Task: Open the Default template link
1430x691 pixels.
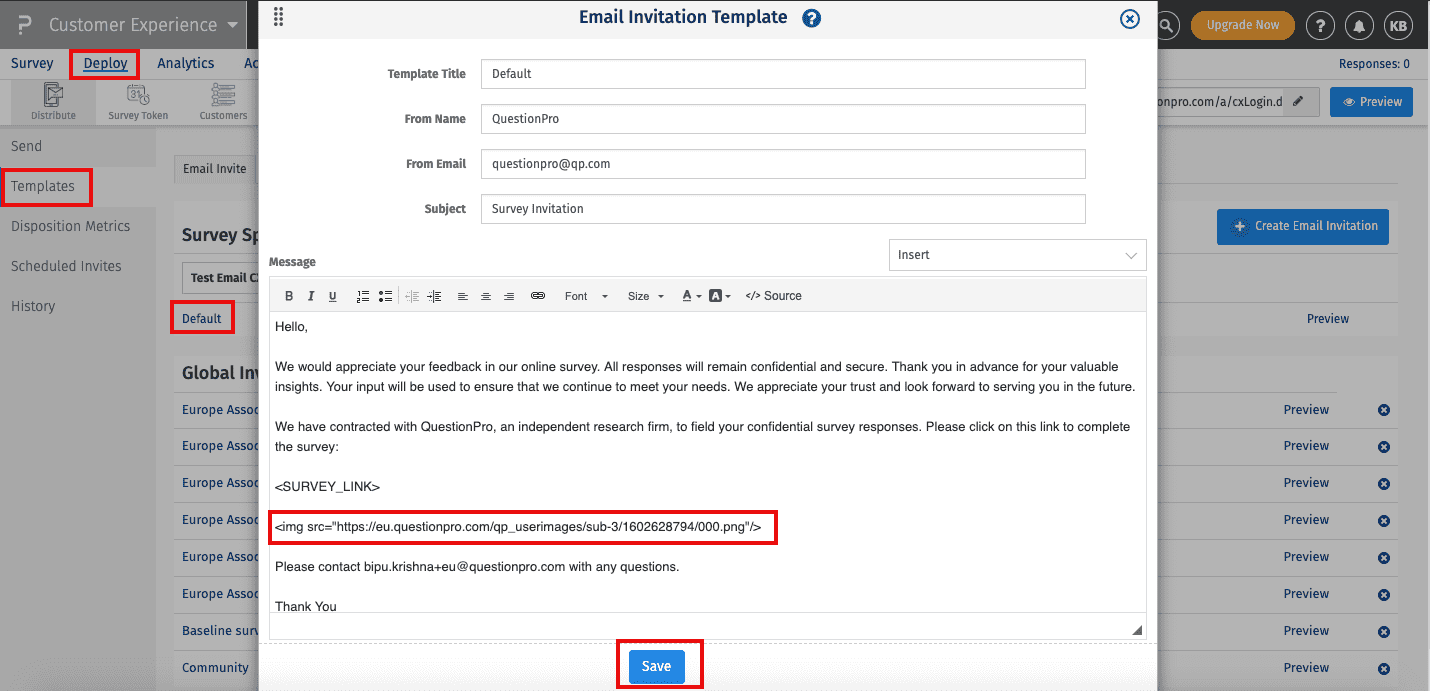Action: coord(202,319)
